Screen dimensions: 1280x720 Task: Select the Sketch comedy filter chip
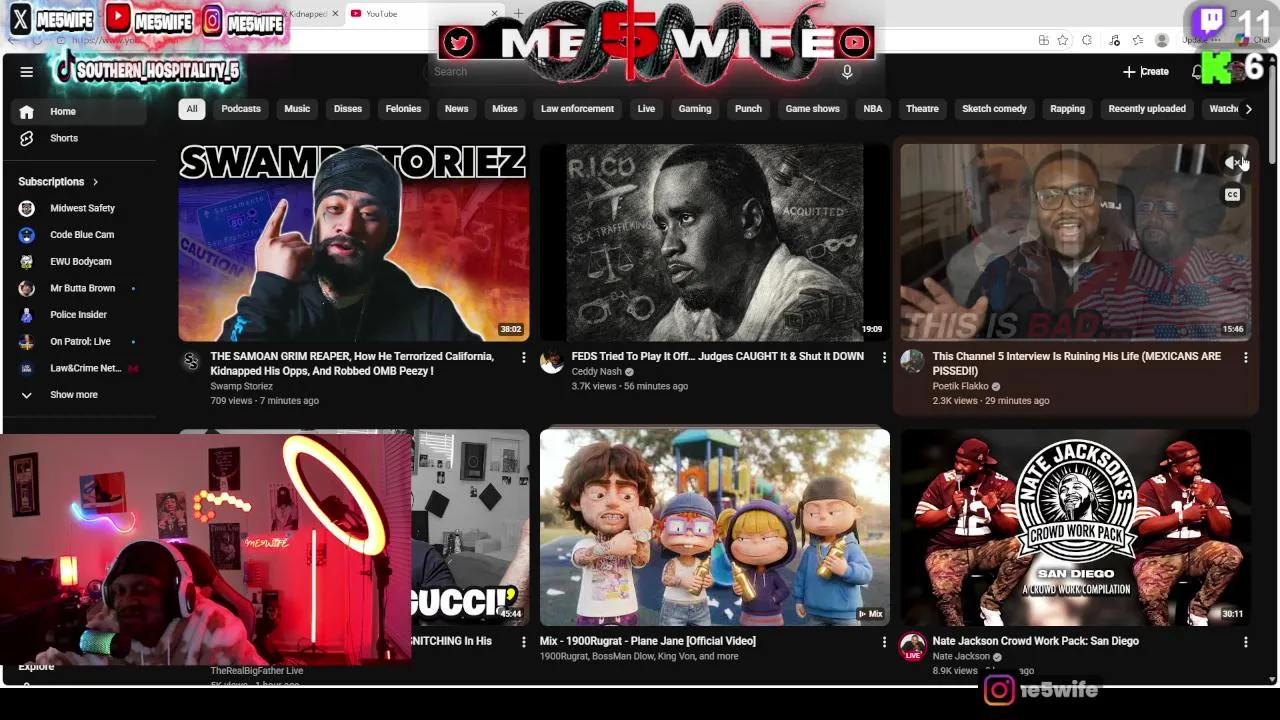[994, 109]
